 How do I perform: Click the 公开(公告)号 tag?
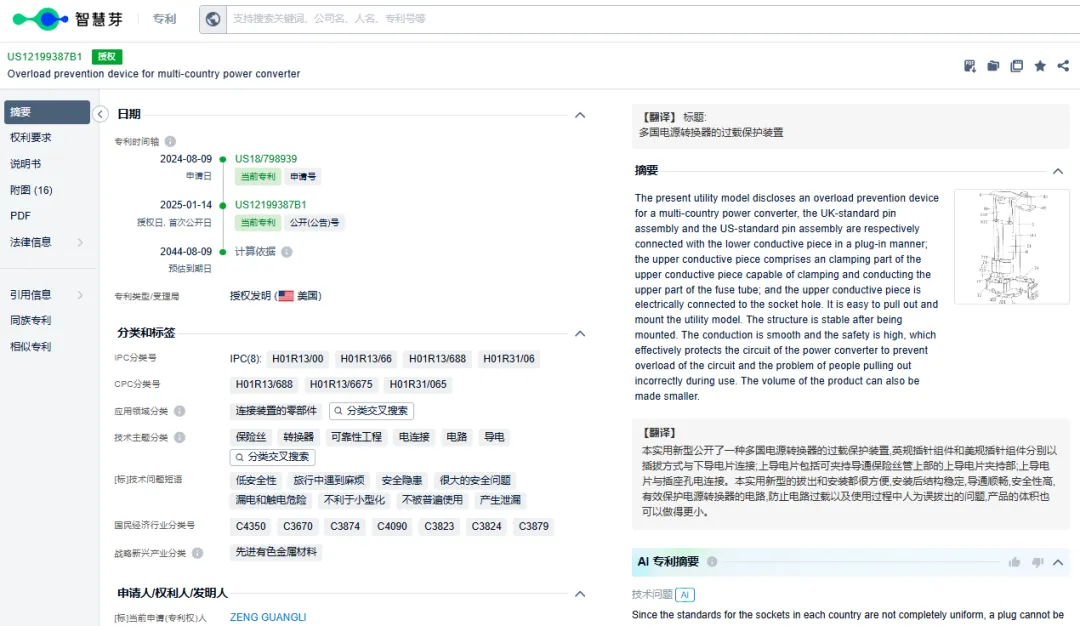(314, 222)
